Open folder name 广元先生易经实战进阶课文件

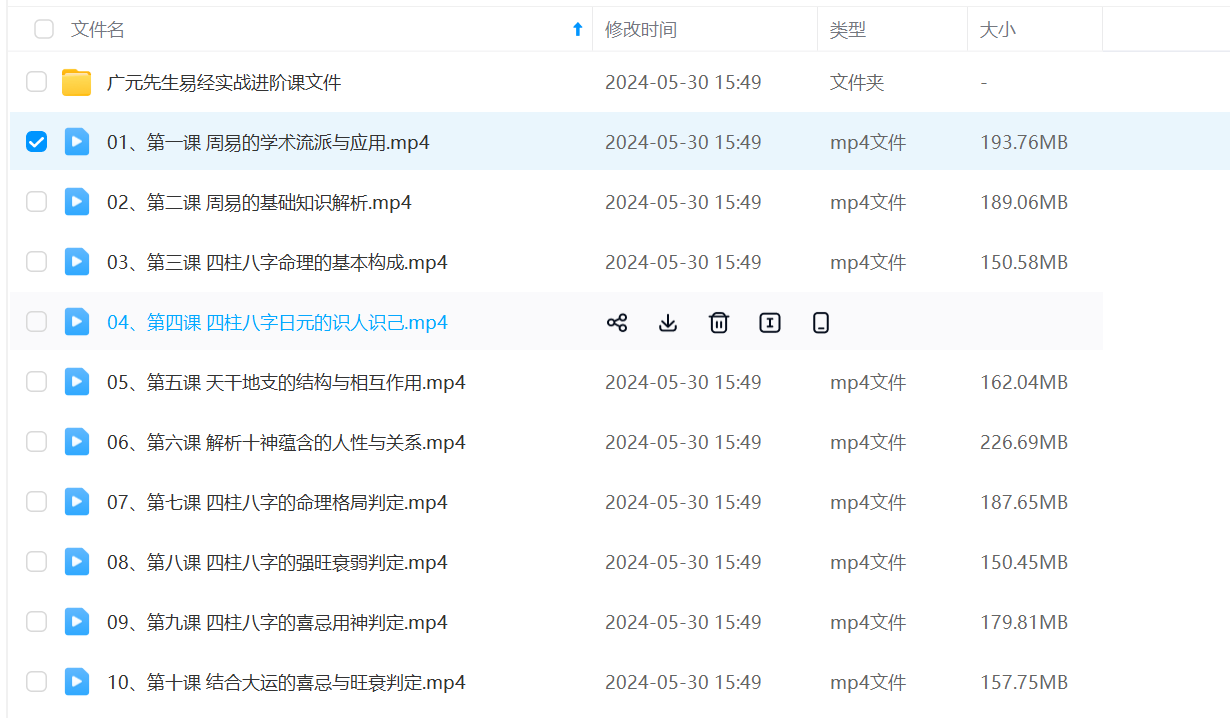224,82
